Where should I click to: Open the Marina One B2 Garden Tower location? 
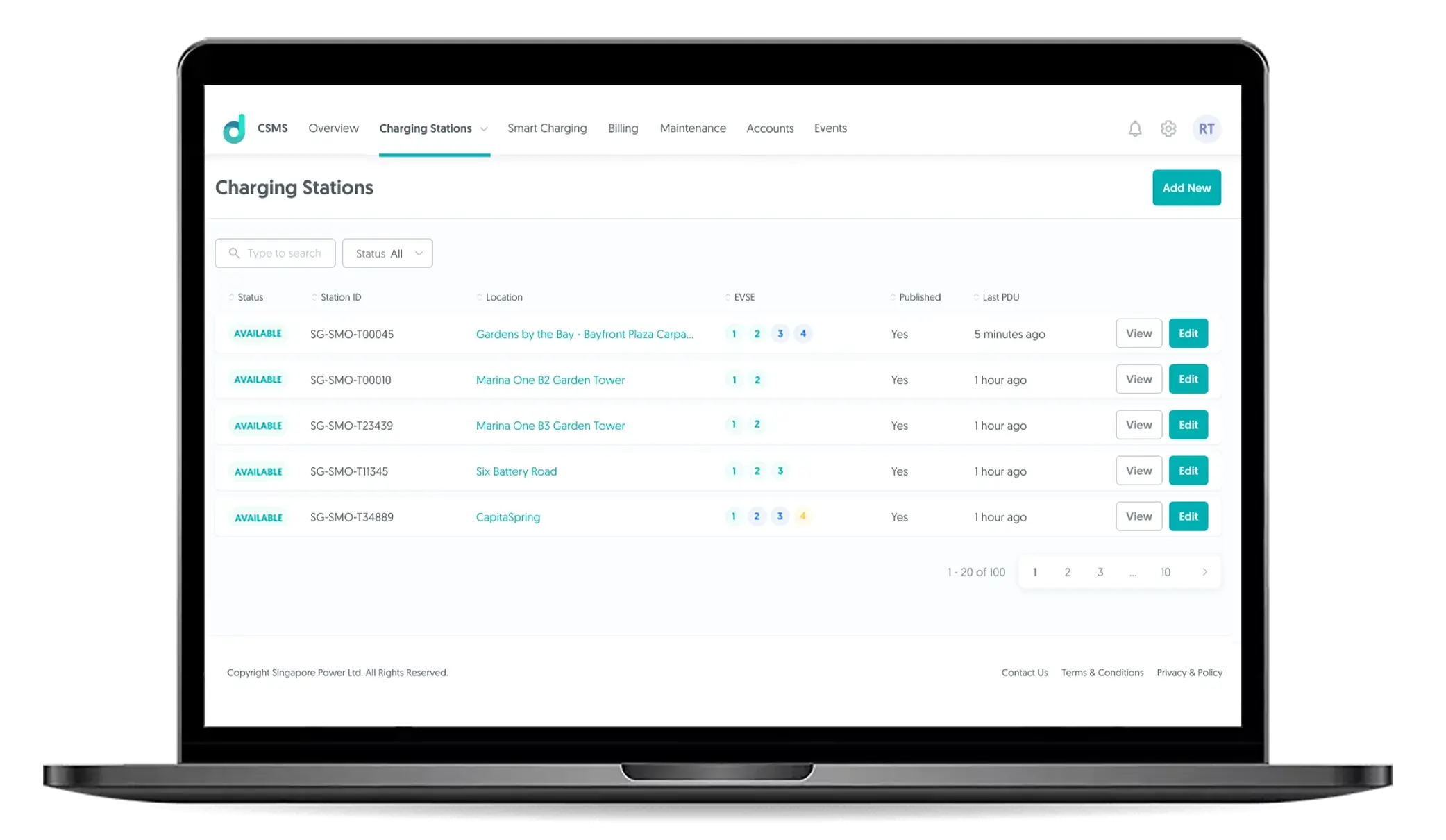pos(550,380)
